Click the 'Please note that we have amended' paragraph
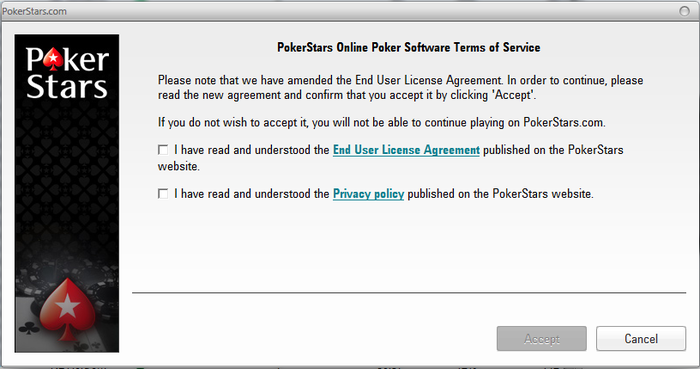The image size is (700, 369). 400,87
